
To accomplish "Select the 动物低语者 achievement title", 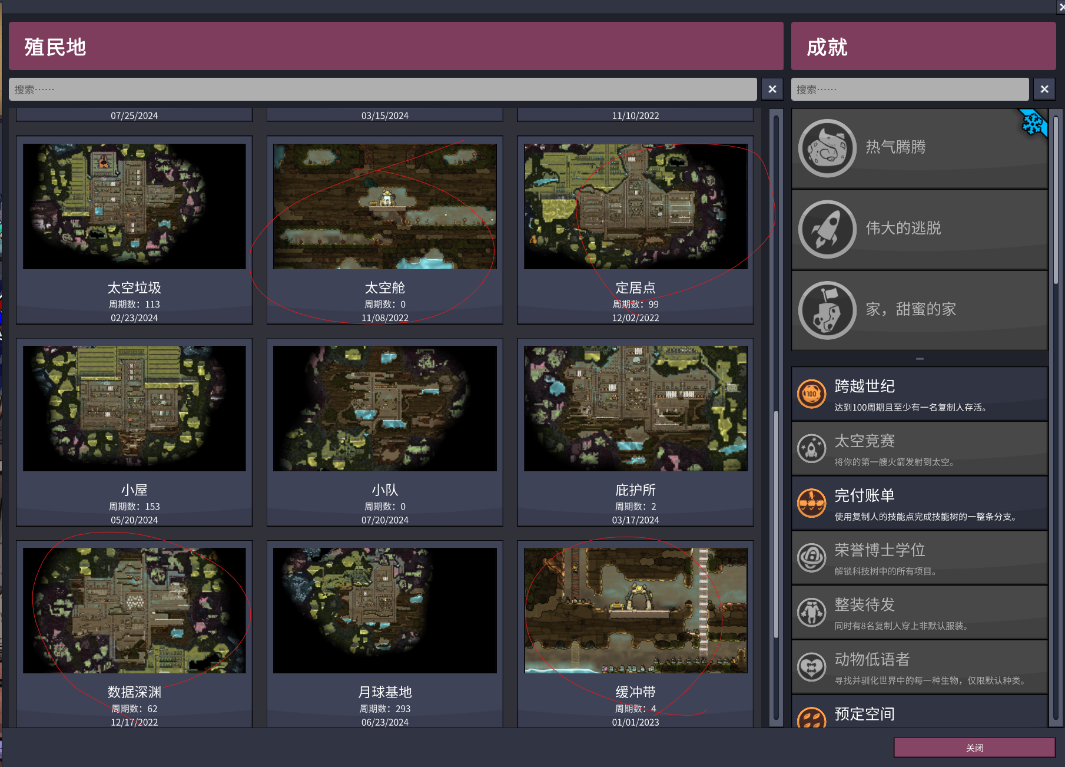I will [x=872, y=660].
